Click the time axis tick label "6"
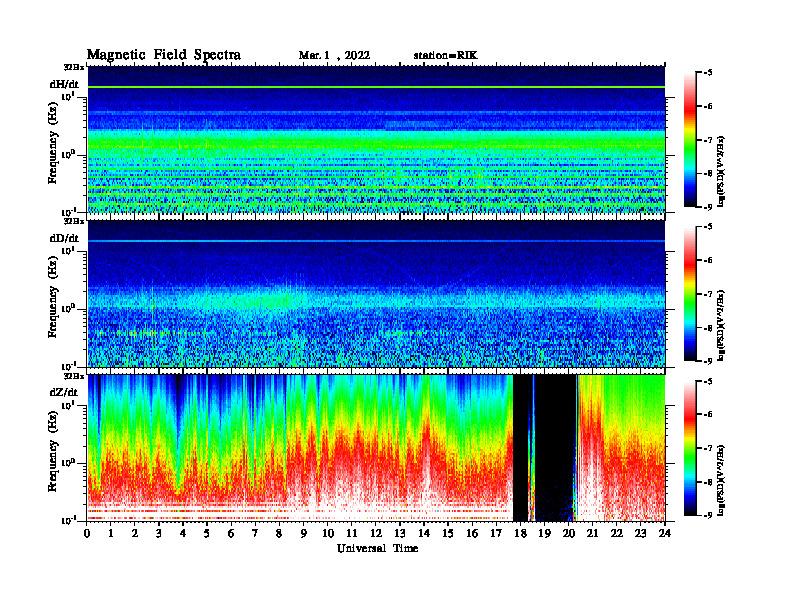The width and height of the screenshot is (792, 612). tap(231, 533)
